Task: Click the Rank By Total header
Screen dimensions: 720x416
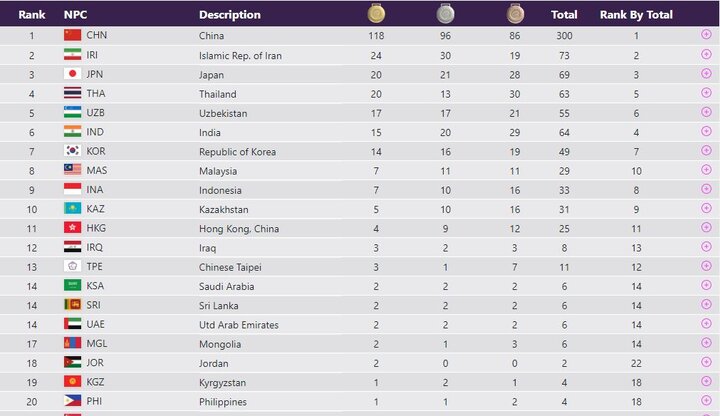Action: [x=634, y=15]
